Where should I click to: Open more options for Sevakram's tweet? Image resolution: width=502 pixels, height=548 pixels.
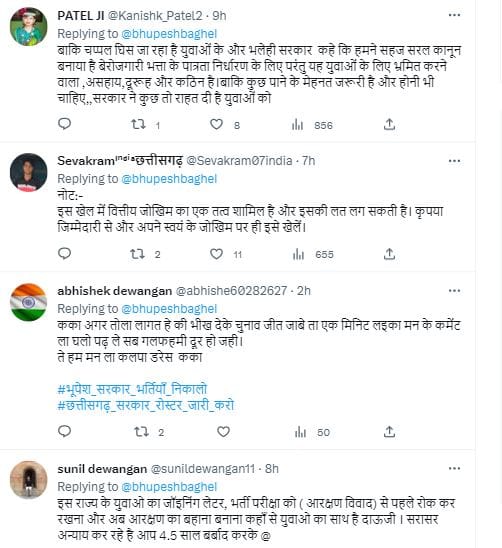tap(454, 161)
